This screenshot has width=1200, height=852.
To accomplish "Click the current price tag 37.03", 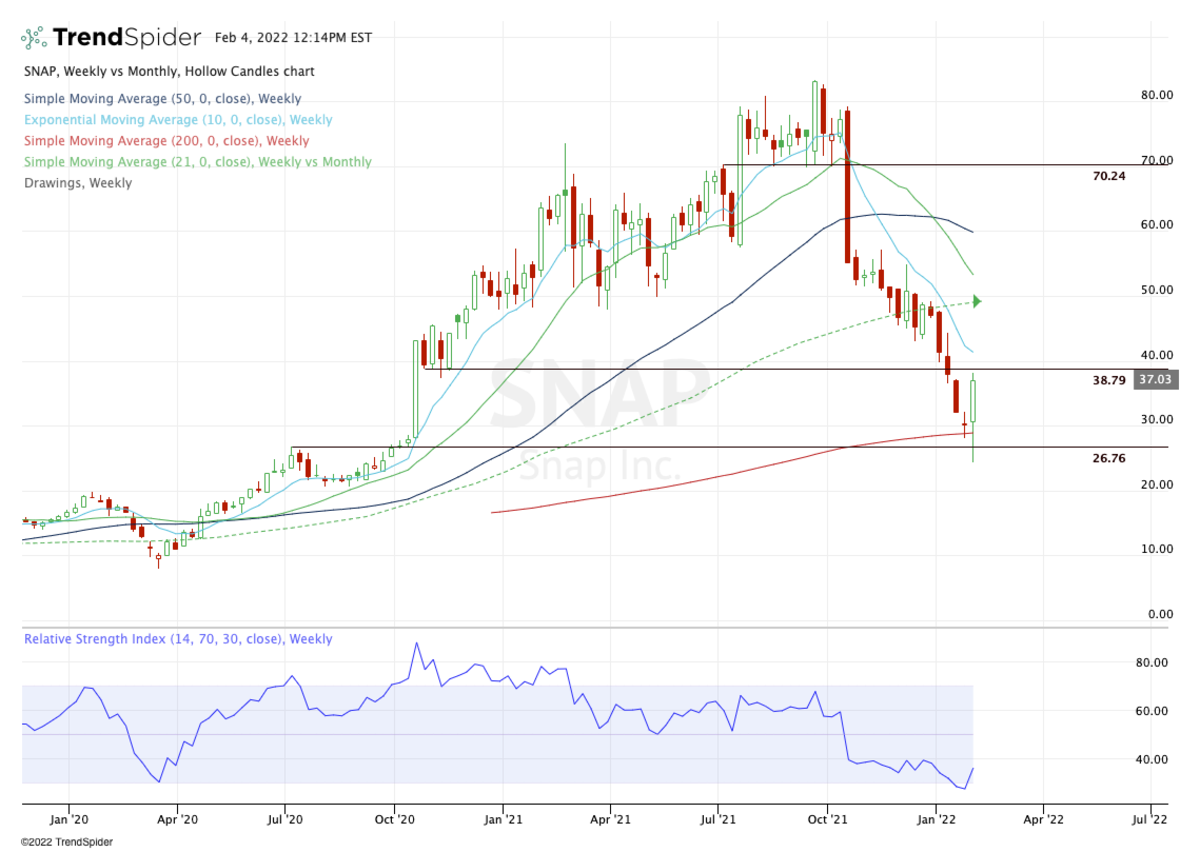I will tap(1154, 380).
